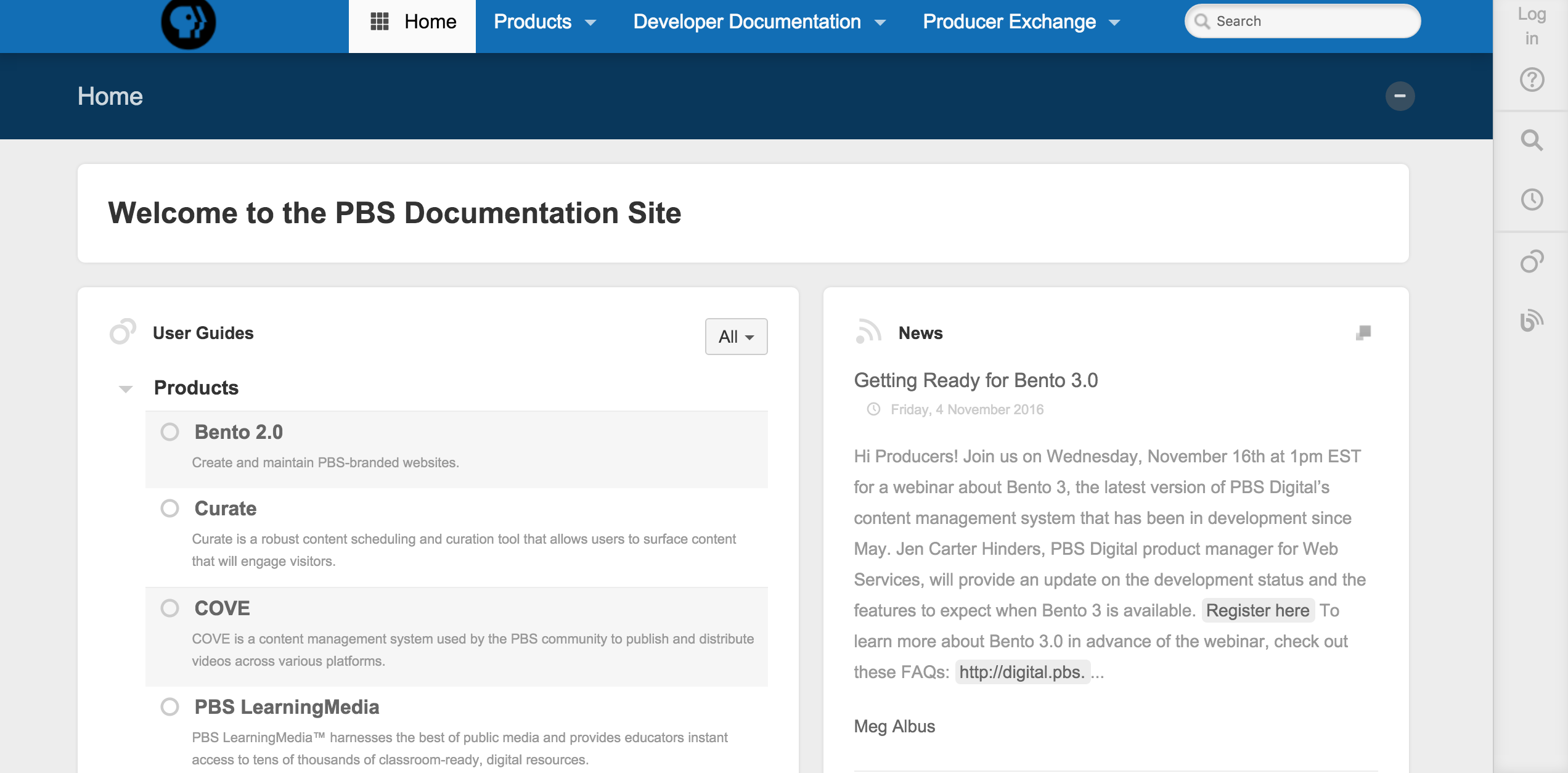Screen dimensions: 1568x773
Task: Click the Products section heading
Action: pyautogui.click(x=196, y=388)
